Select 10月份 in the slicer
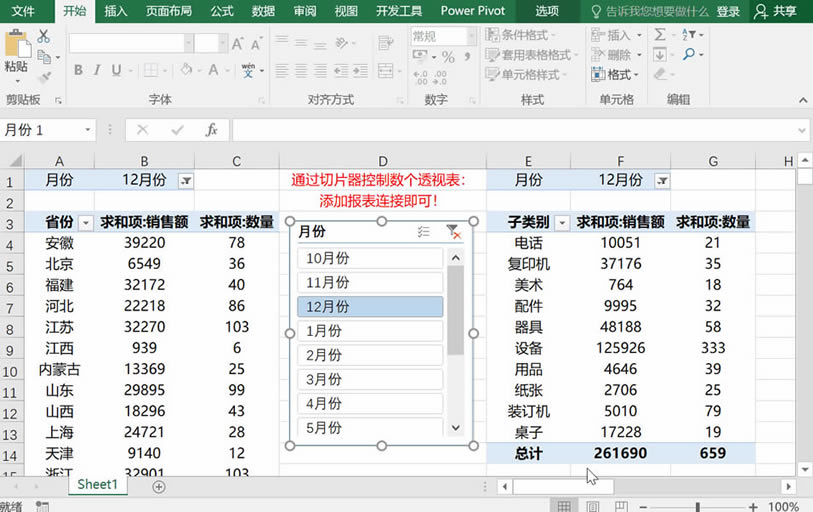 [370, 258]
